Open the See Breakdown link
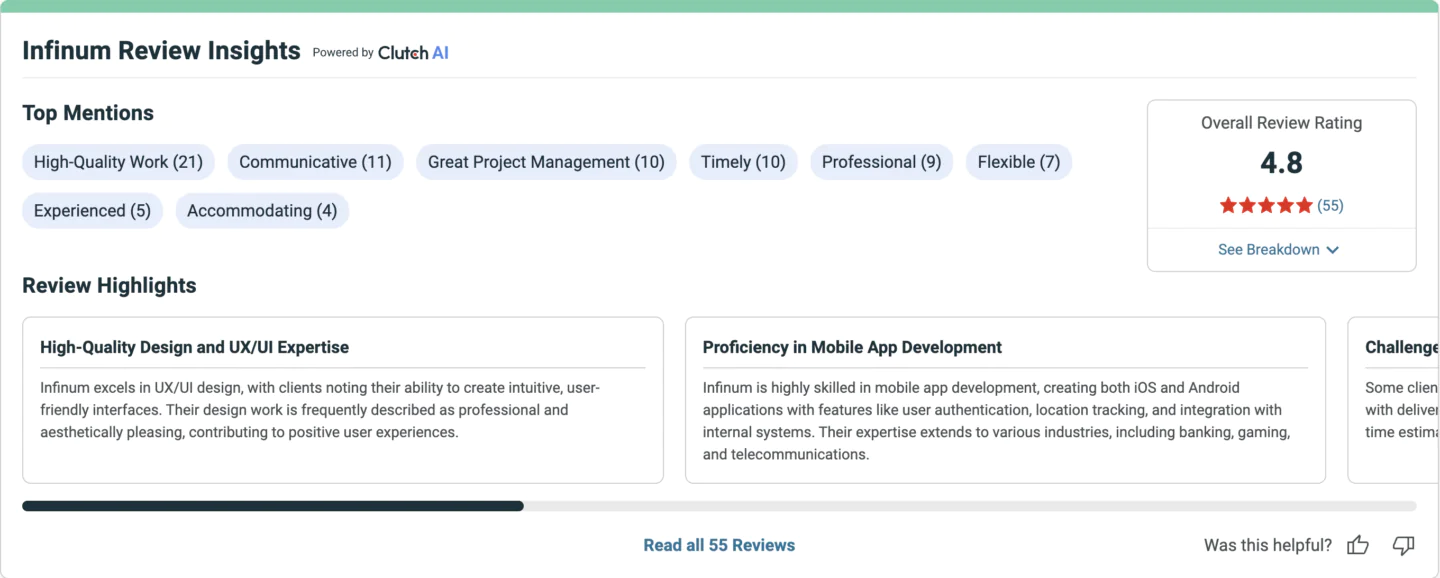 click(1279, 250)
